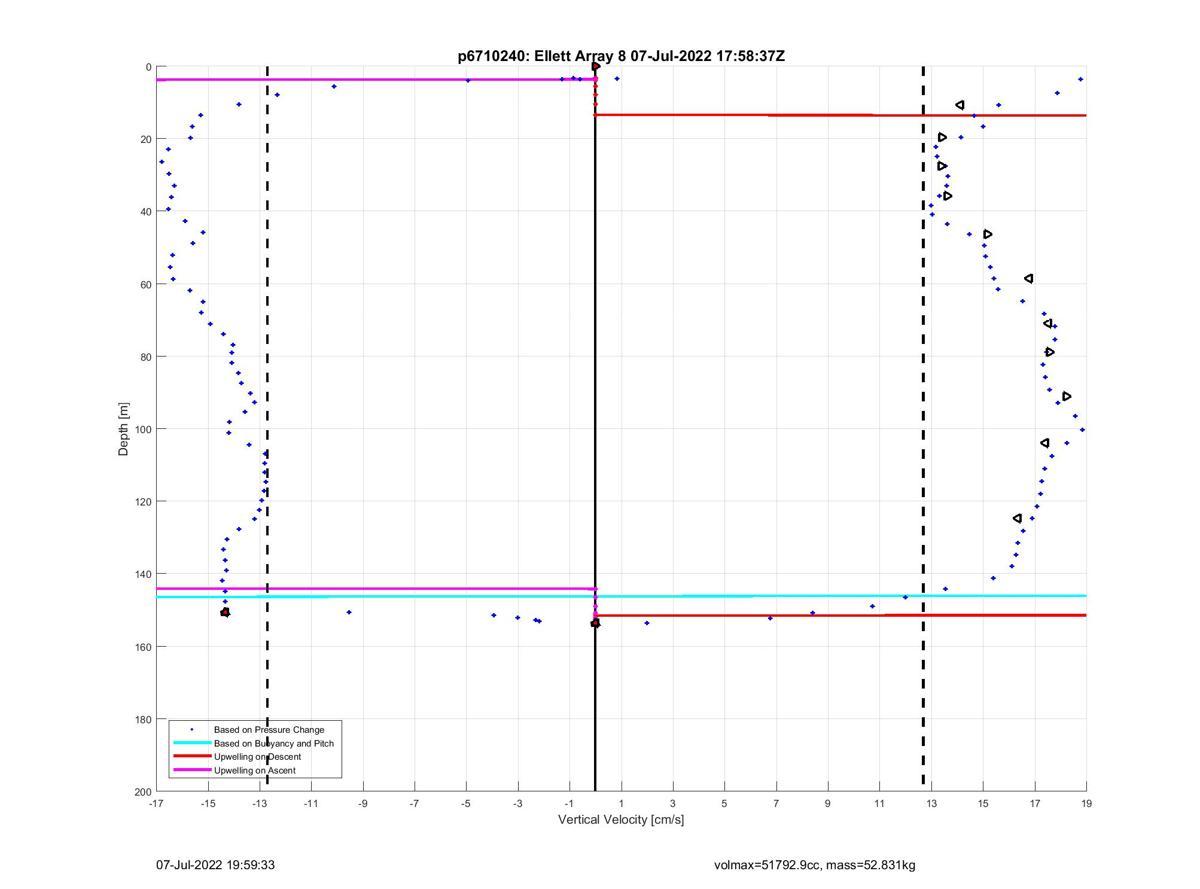Click x-axis tick label '-9'

[363, 804]
